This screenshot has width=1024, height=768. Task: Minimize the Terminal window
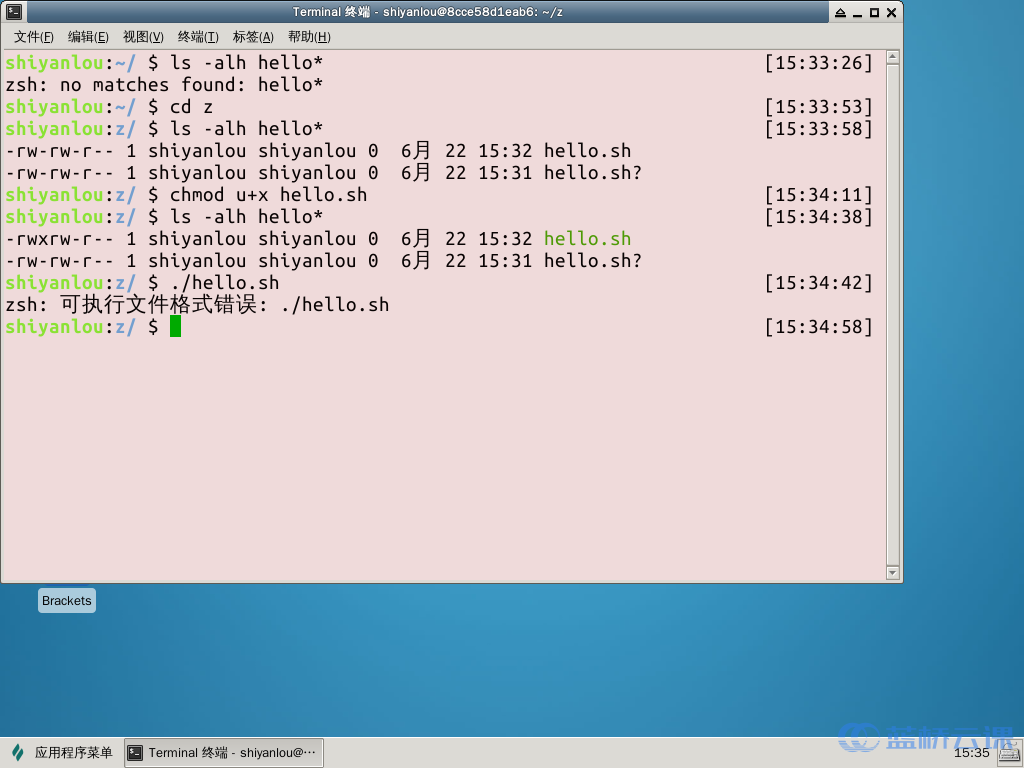[x=857, y=13]
